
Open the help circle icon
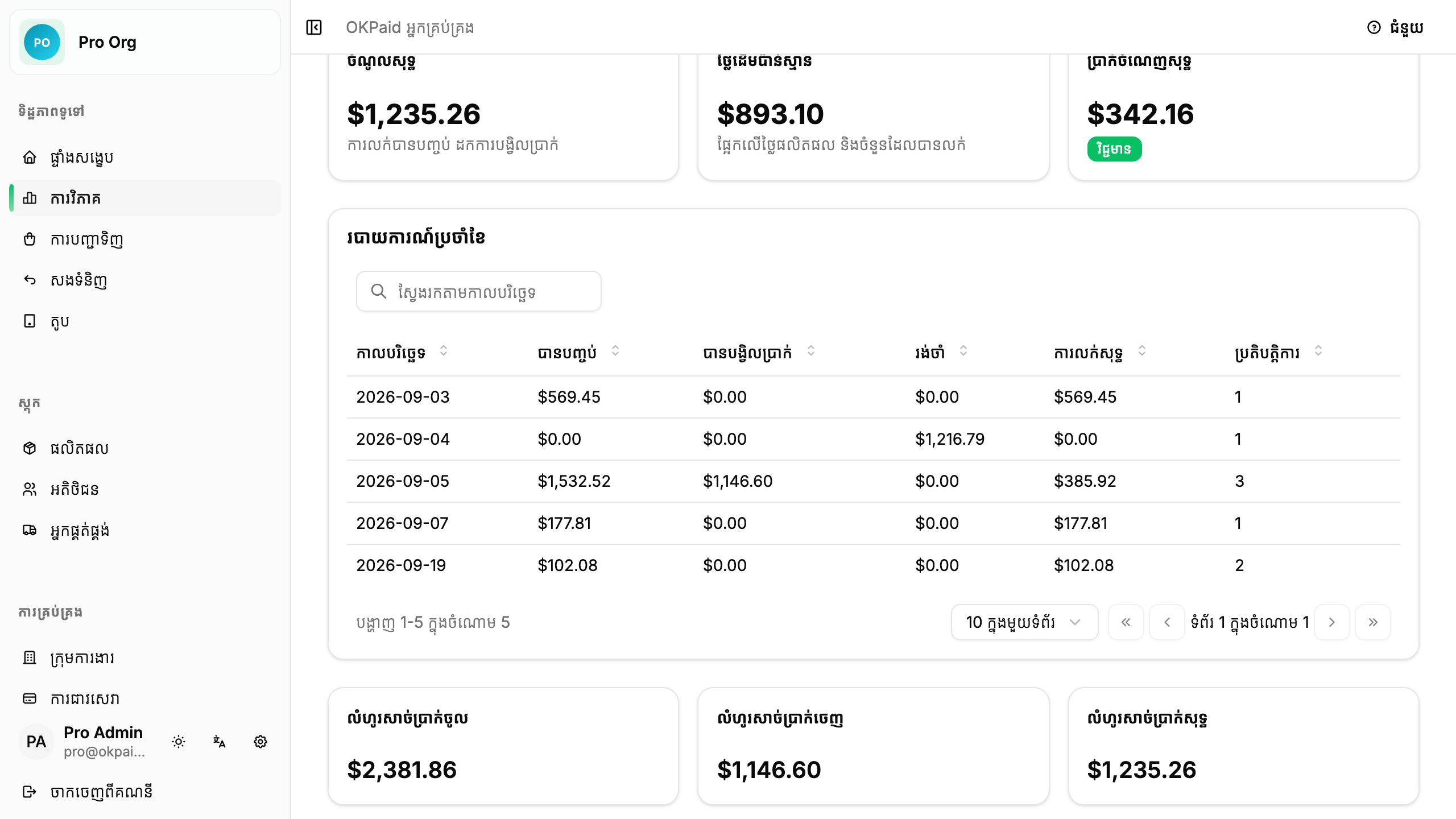tap(1374, 27)
